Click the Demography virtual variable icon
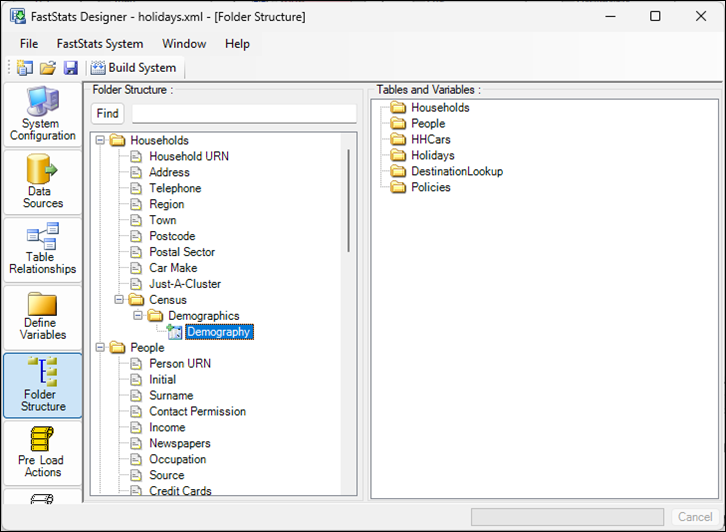This screenshot has width=726, height=532. [175, 332]
